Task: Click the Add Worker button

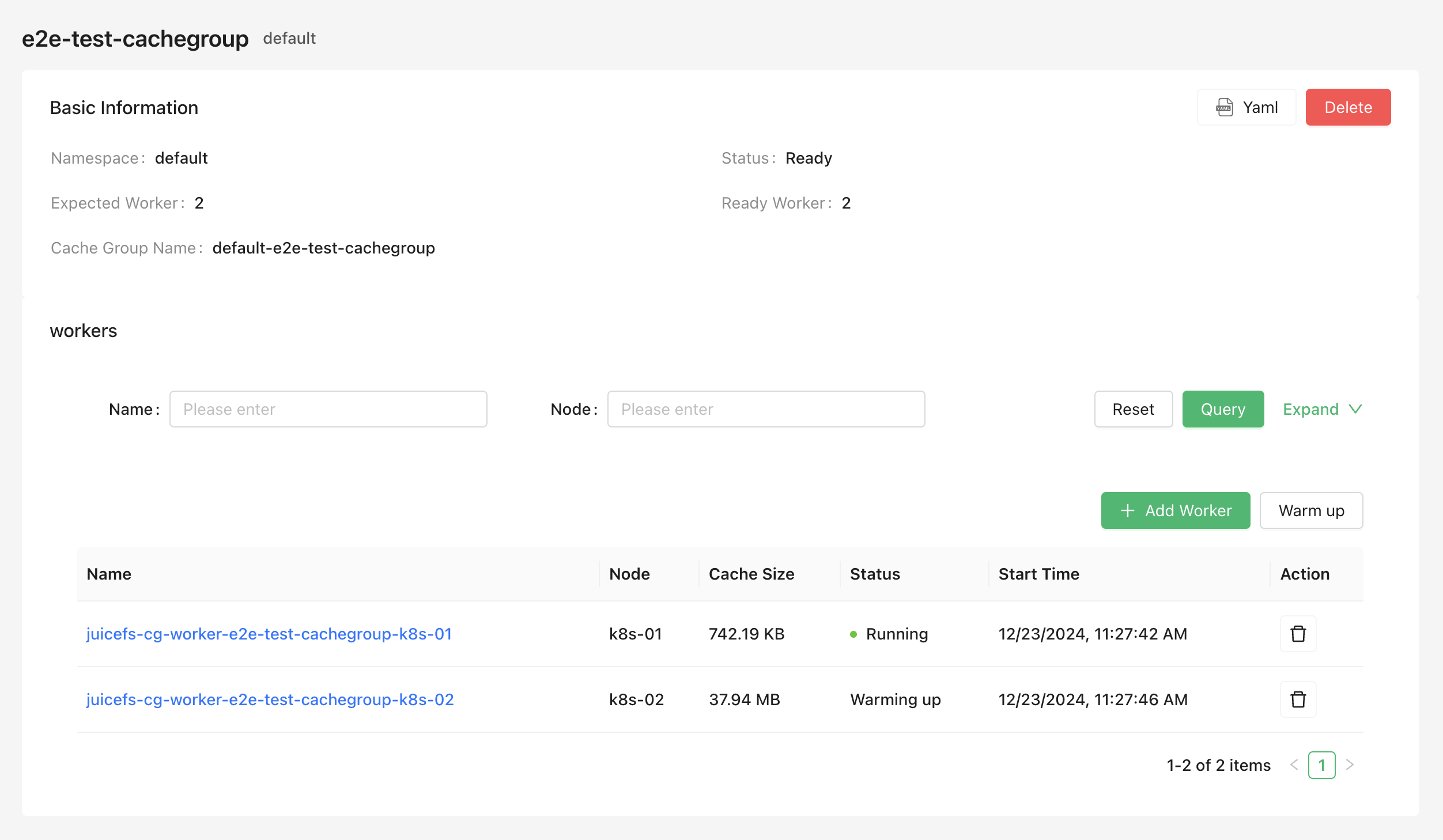Action: pyautogui.click(x=1176, y=510)
